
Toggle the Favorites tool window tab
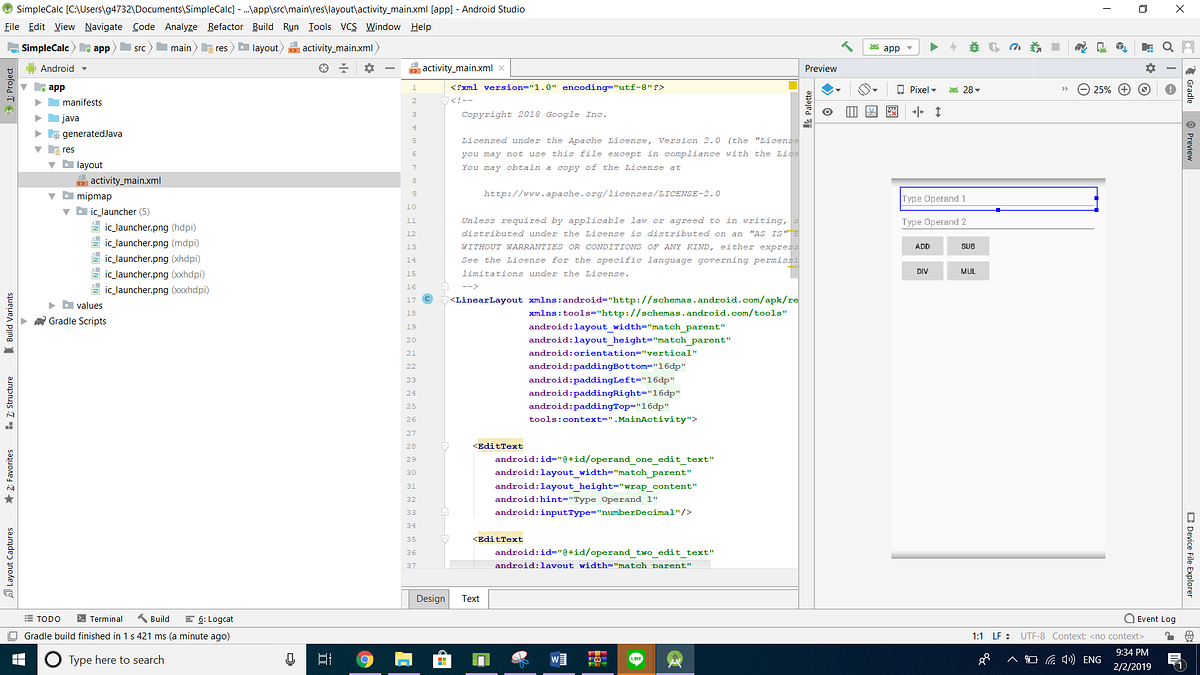tap(8, 475)
